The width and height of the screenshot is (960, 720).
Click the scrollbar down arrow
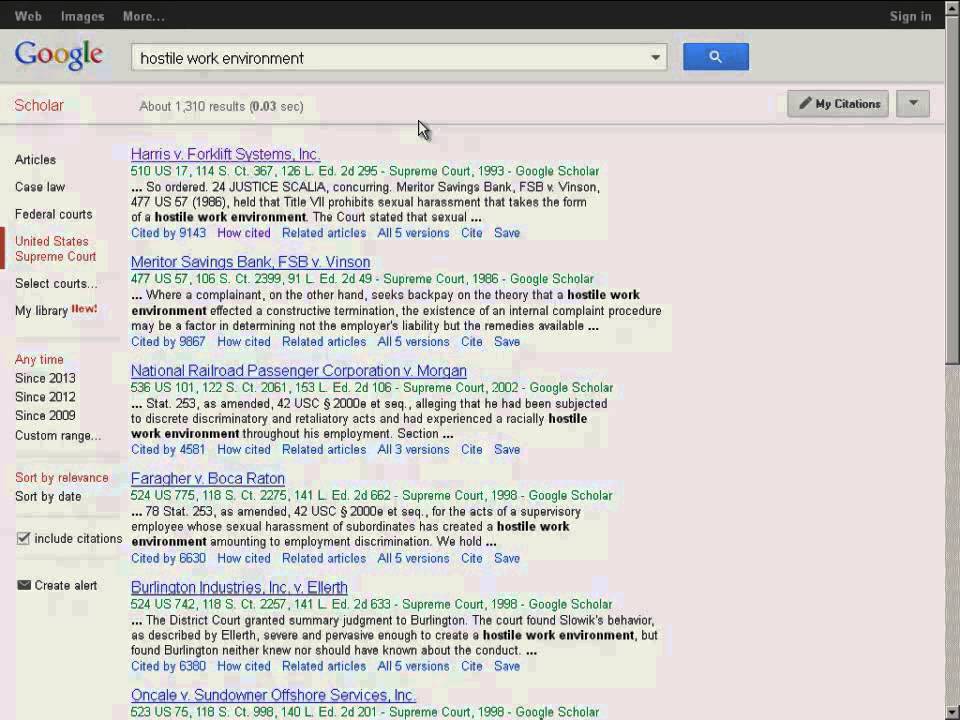pos(952,713)
